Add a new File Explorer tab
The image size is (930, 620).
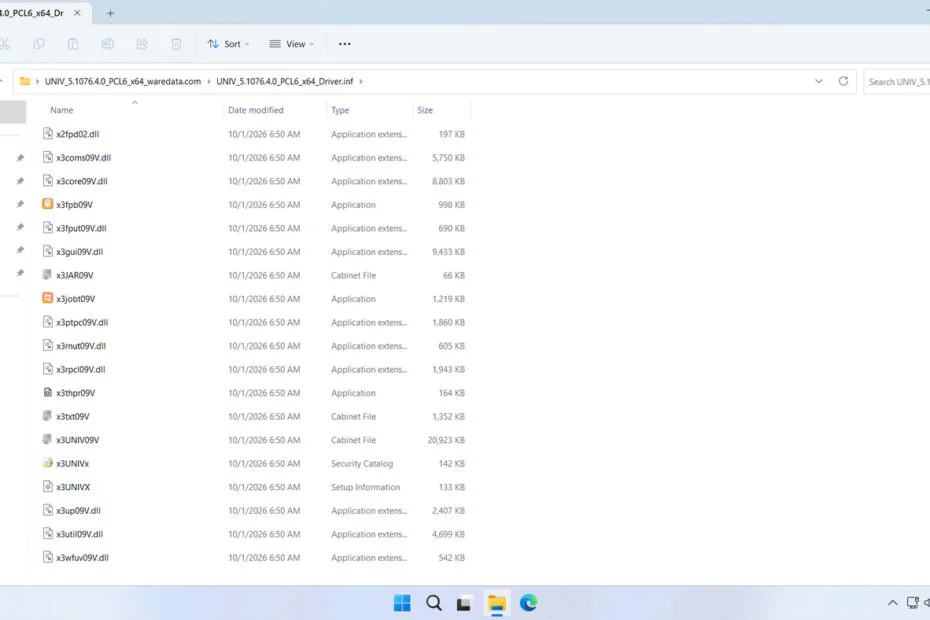[x=110, y=13]
